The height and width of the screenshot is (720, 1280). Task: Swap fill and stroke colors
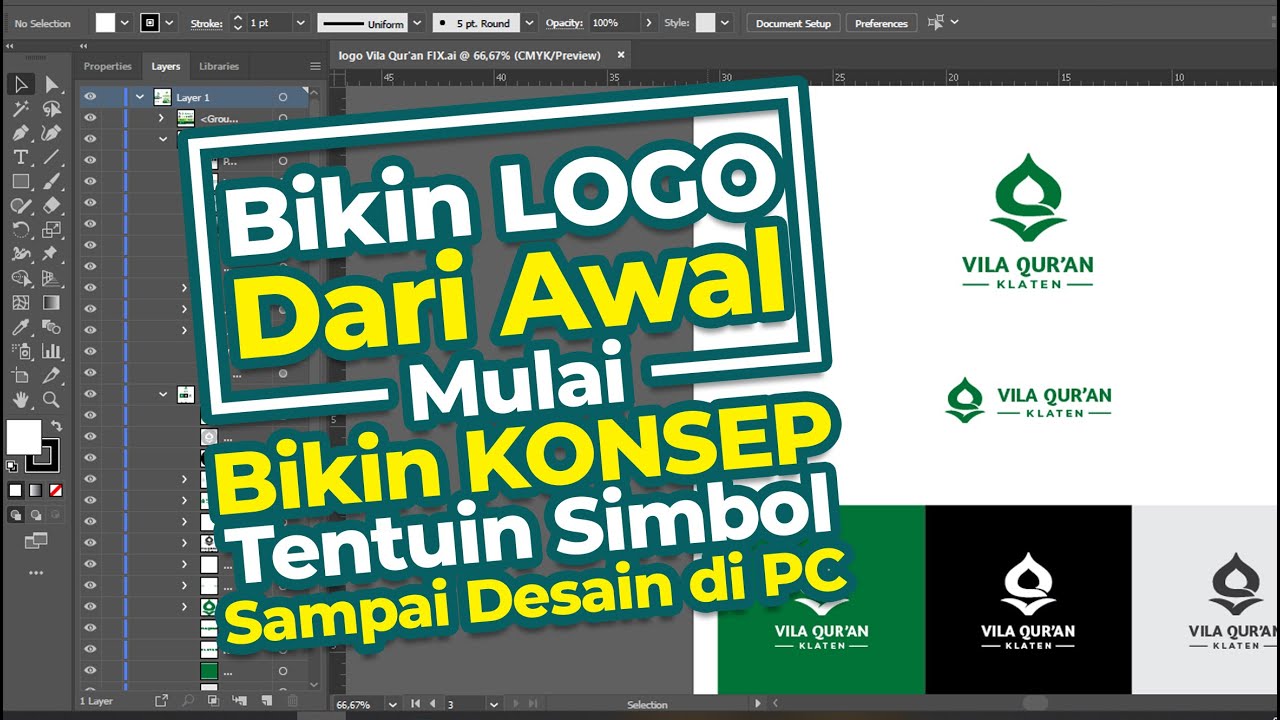click(x=58, y=426)
